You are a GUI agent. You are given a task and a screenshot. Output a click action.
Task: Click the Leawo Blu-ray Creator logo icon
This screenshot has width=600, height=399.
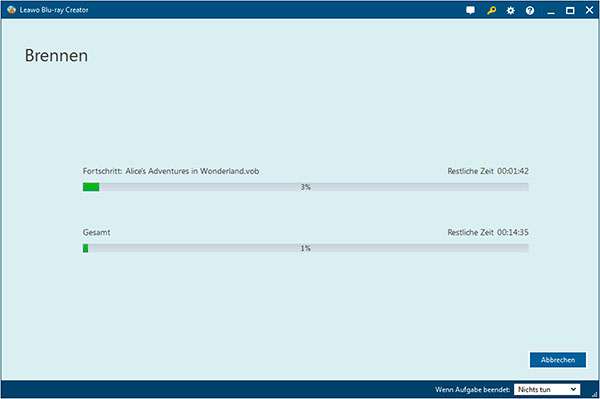pos(11,10)
